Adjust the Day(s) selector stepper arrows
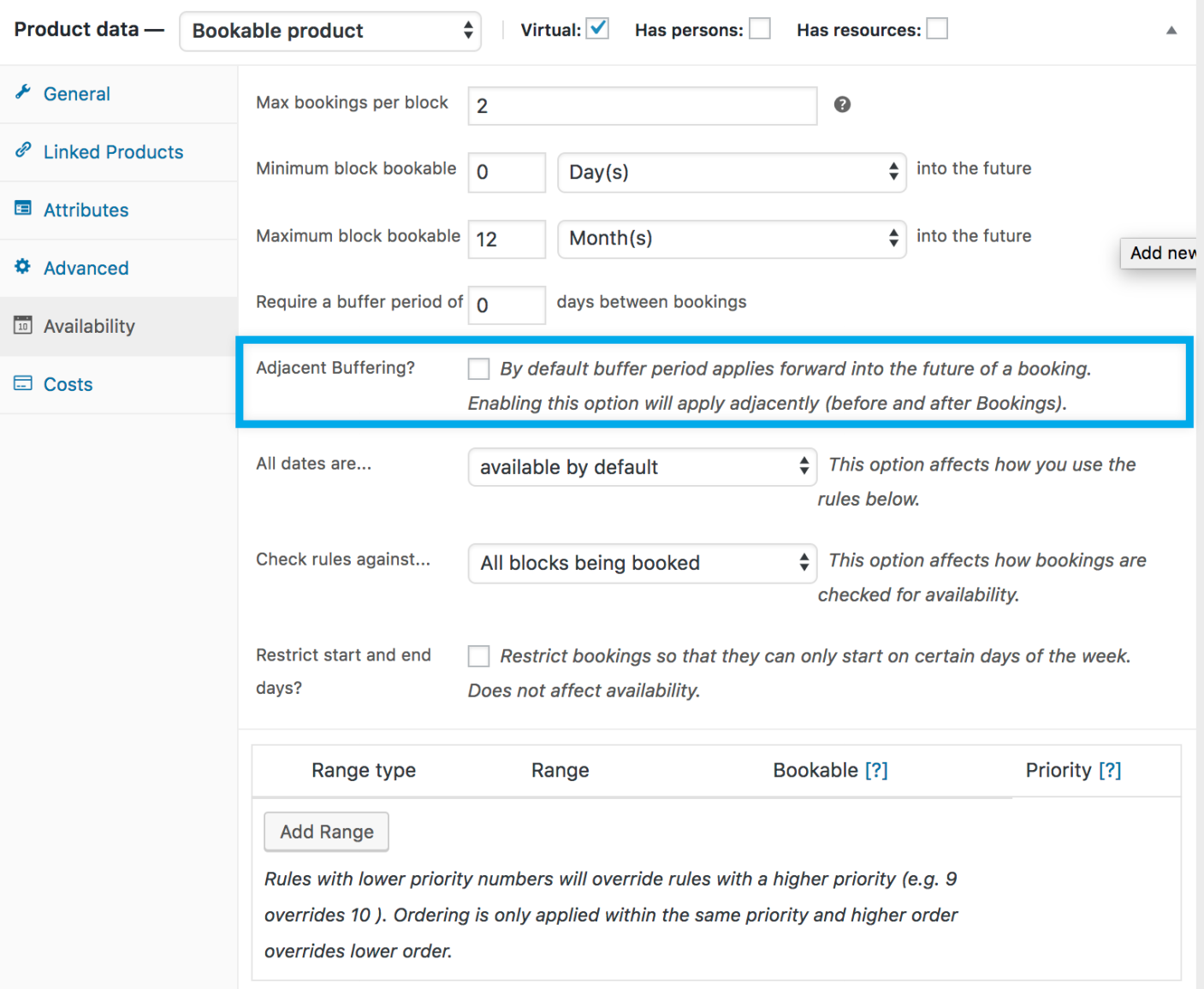The width and height of the screenshot is (1204, 989). pos(893,172)
